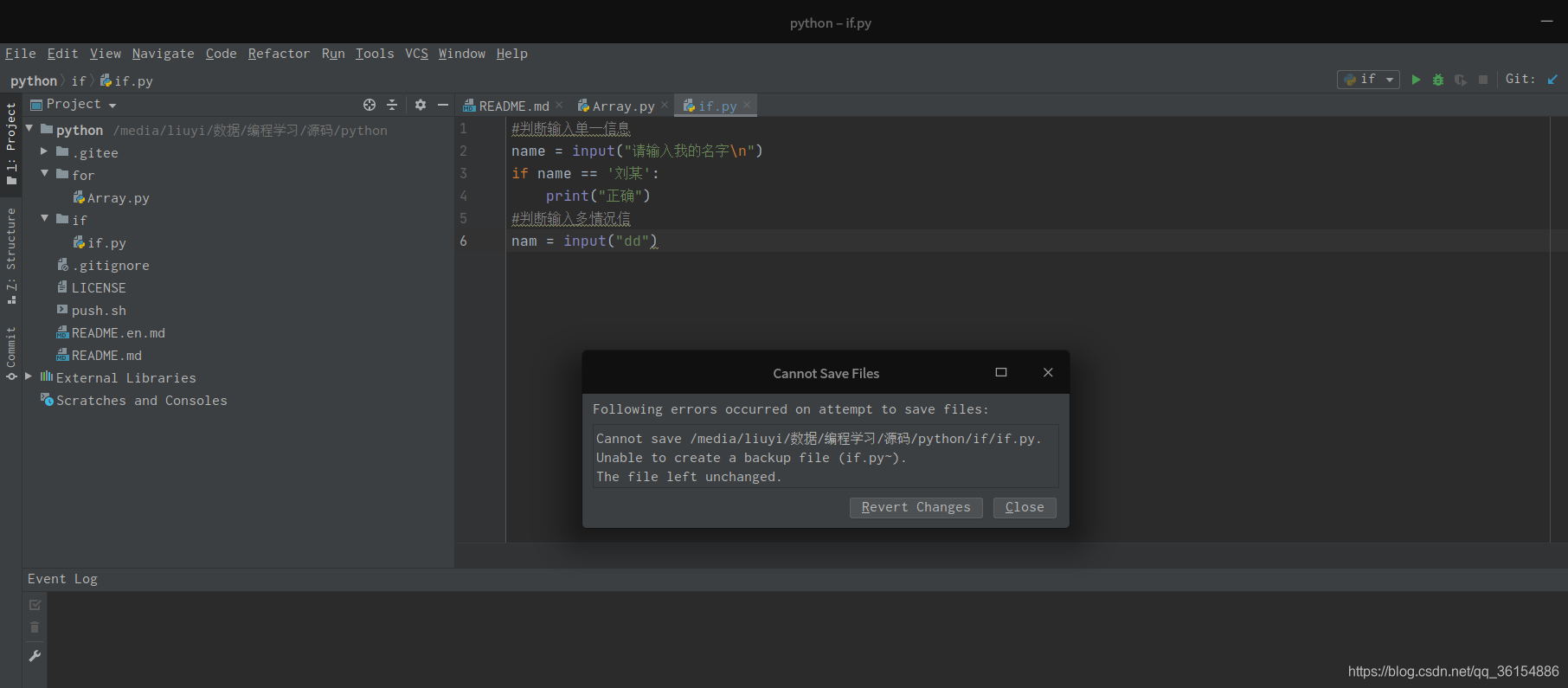Click 'python' breadcrumb in navigation bar

coord(34,80)
